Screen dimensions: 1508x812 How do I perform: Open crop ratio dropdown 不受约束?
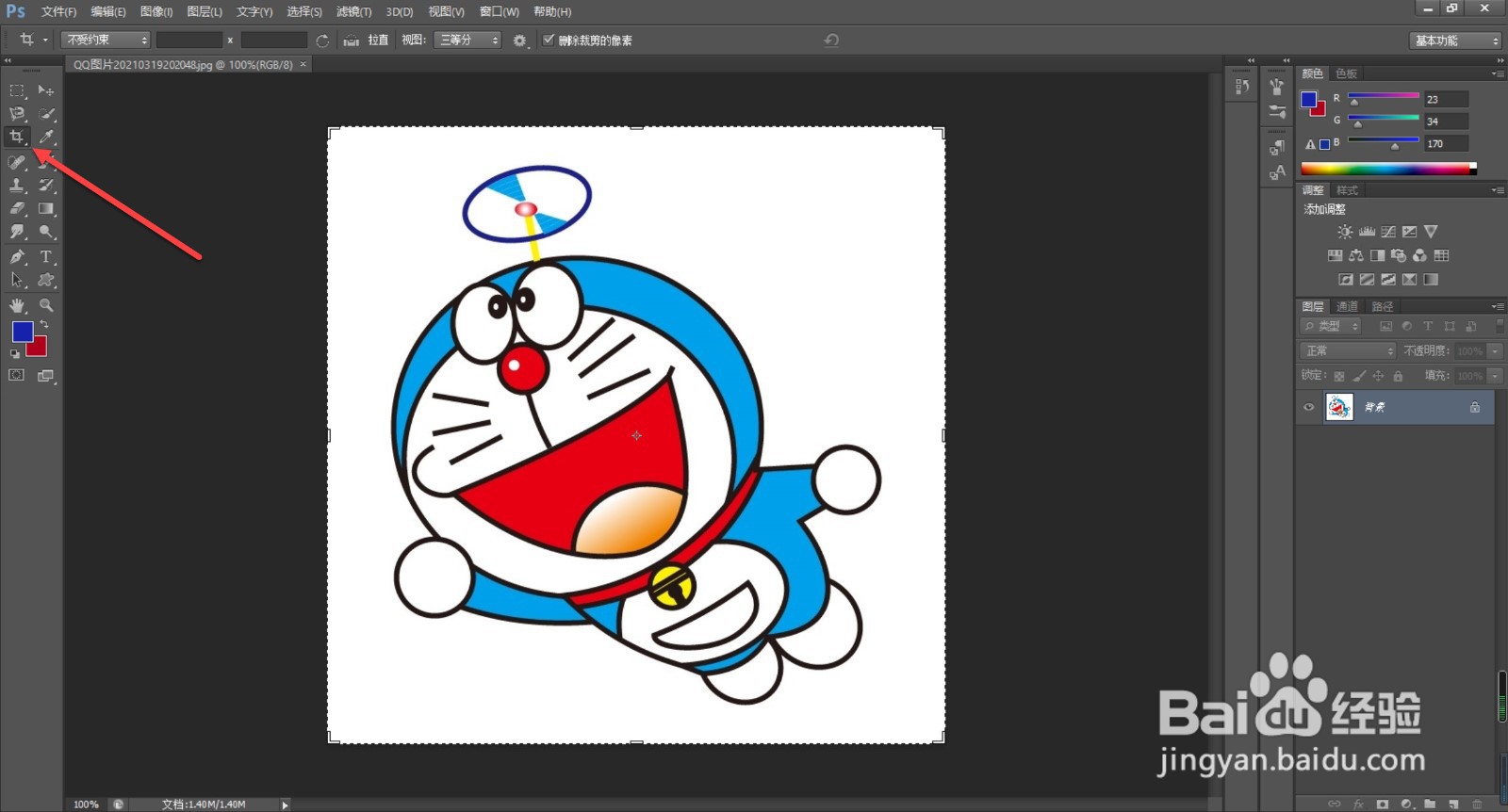(106, 40)
